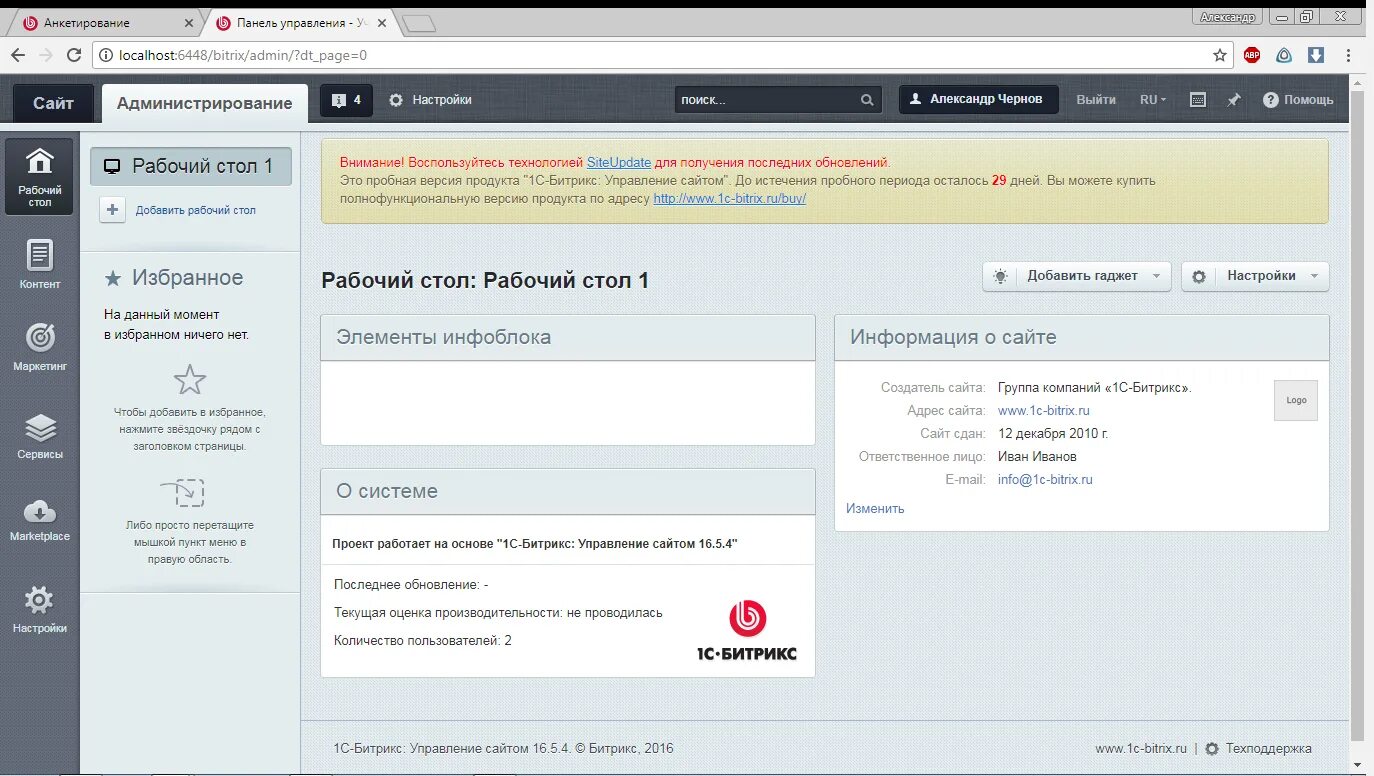The height and width of the screenshot is (776, 1374).
Task: Click the download arrow extension icon
Action: click(x=1316, y=55)
